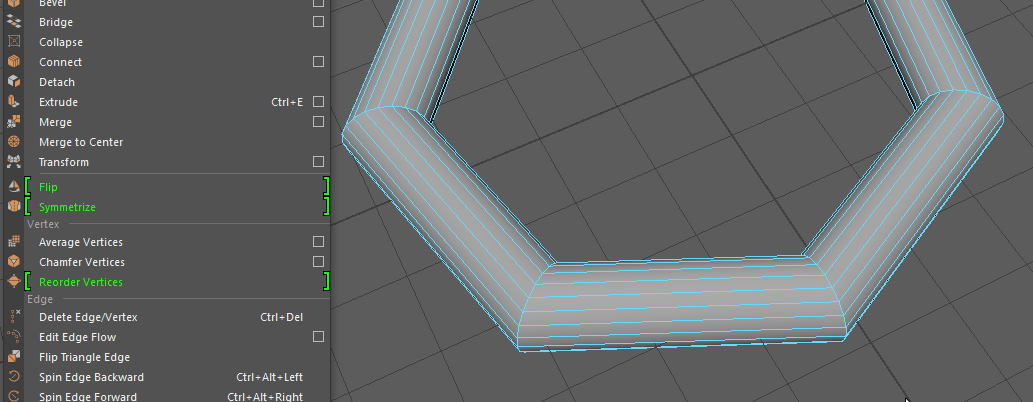
Task: Click the Chamfer Vertices icon
Action: [x=14, y=262]
